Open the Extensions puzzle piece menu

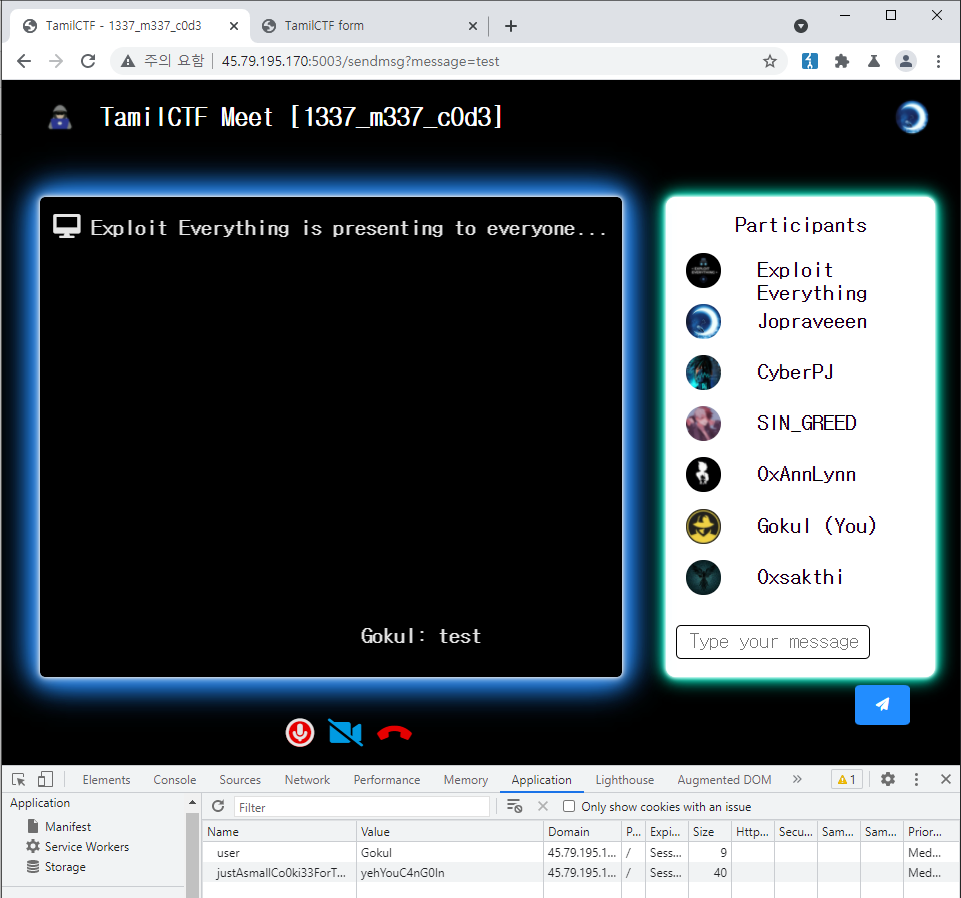[842, 61]
